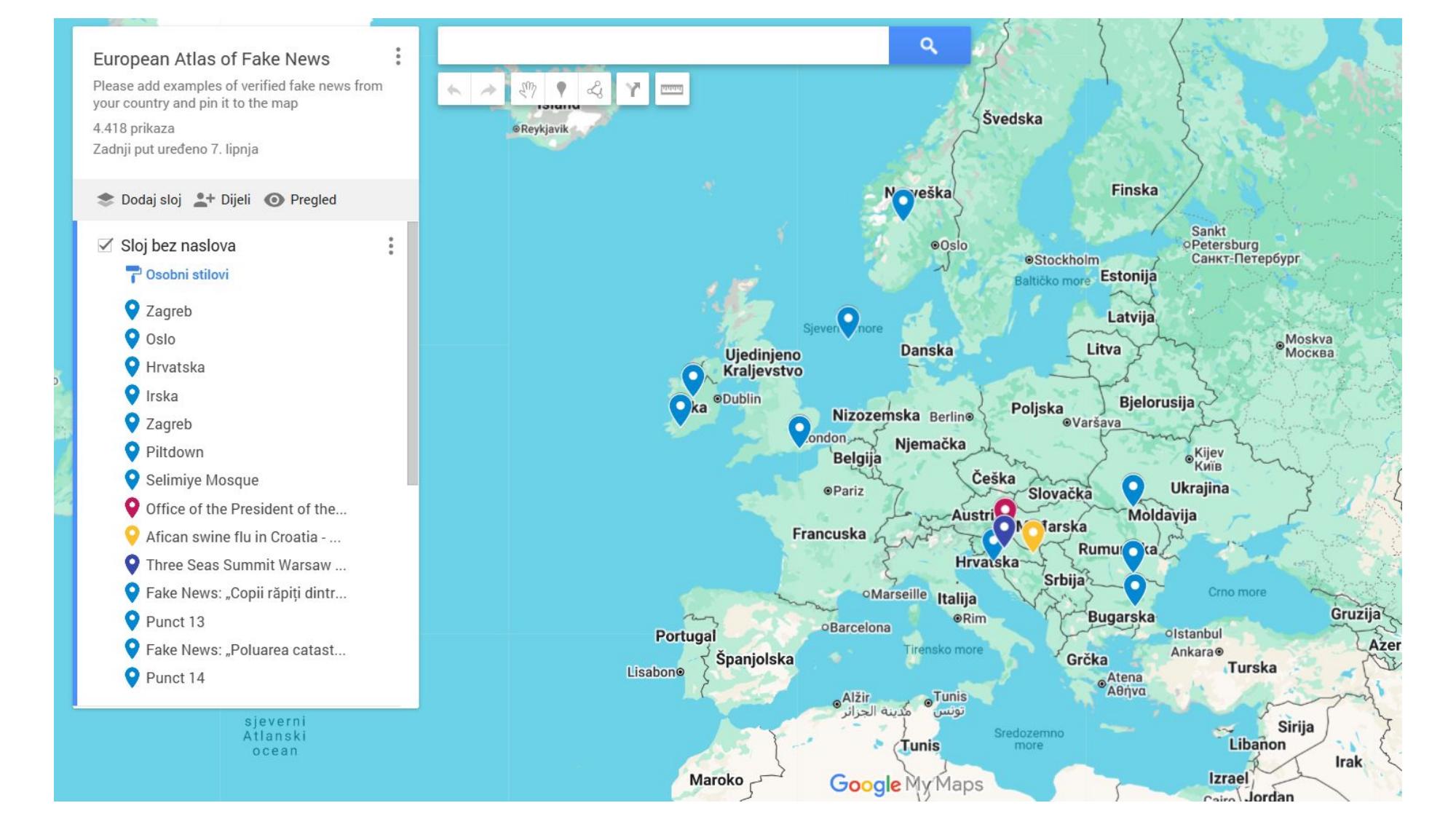Click inside the map search field

(x=663, y=46)
